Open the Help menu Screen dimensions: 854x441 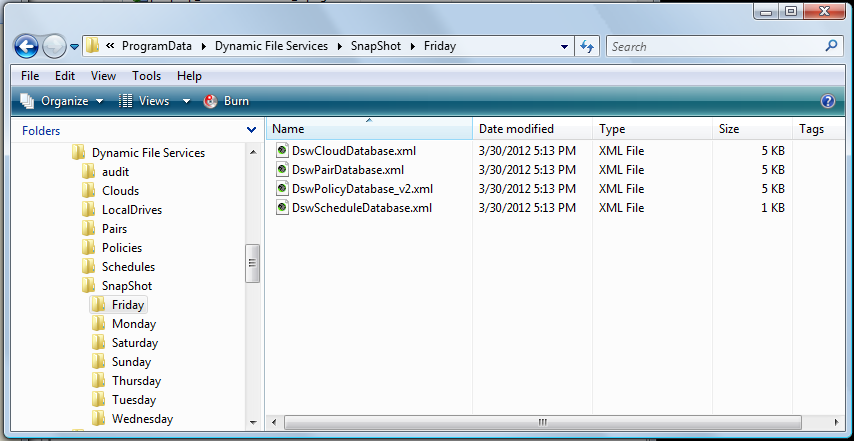point(190,76)
